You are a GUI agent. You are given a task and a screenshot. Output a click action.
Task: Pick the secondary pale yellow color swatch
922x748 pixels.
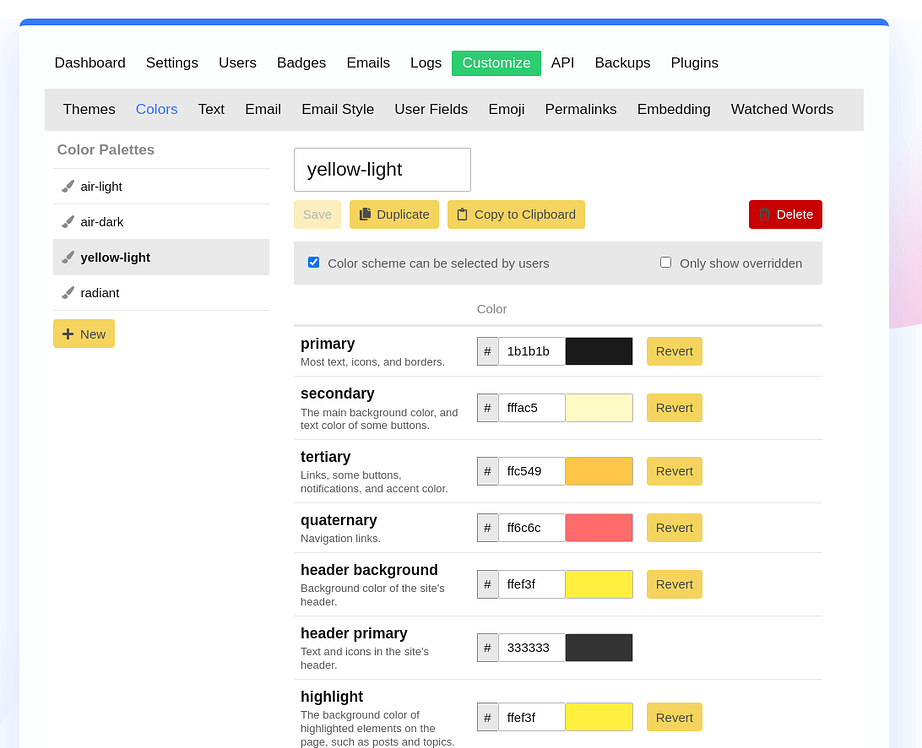tap(598, 408)
